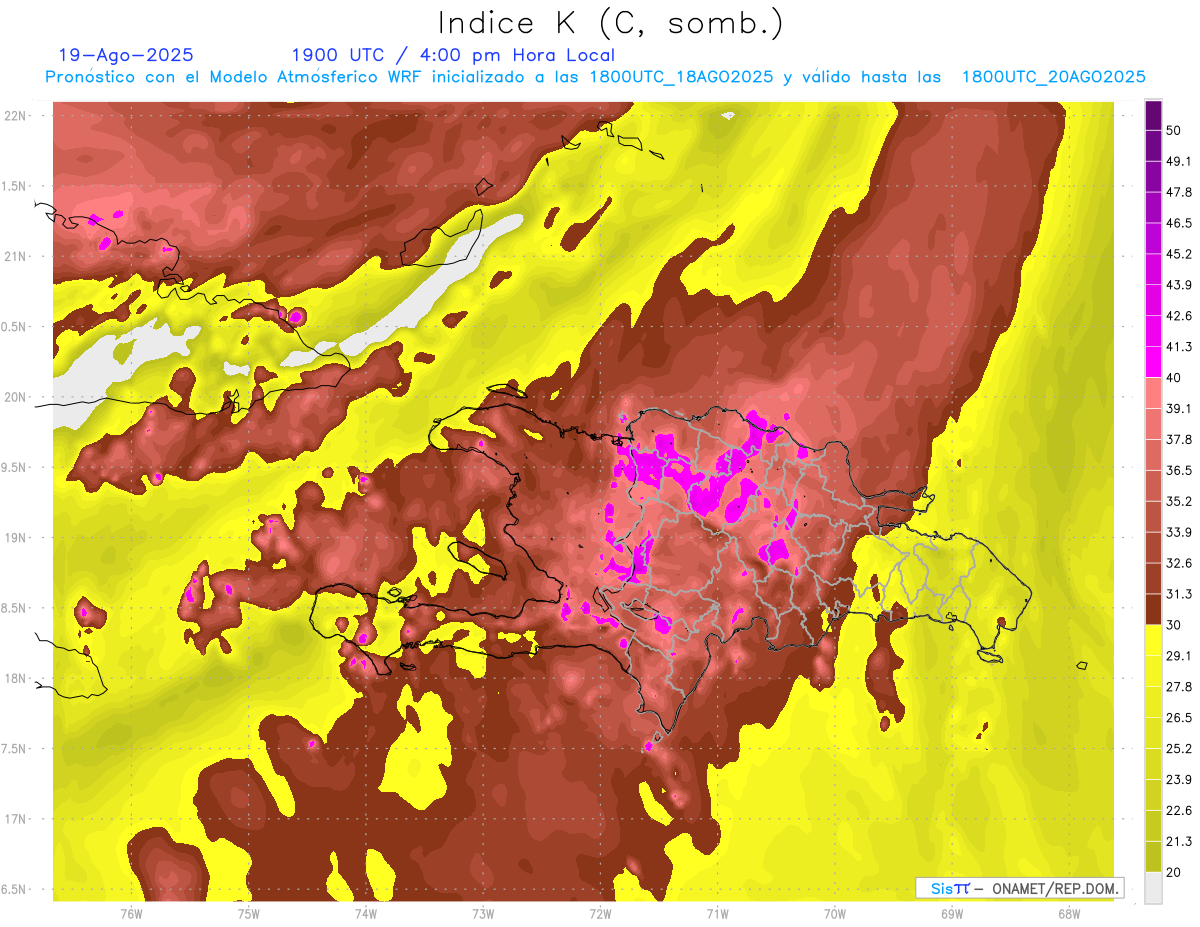Screen dimensions: 1200x927
Task: Click the legend value "35.2"
Action: pyautogui.click(x=1179, y=502)
